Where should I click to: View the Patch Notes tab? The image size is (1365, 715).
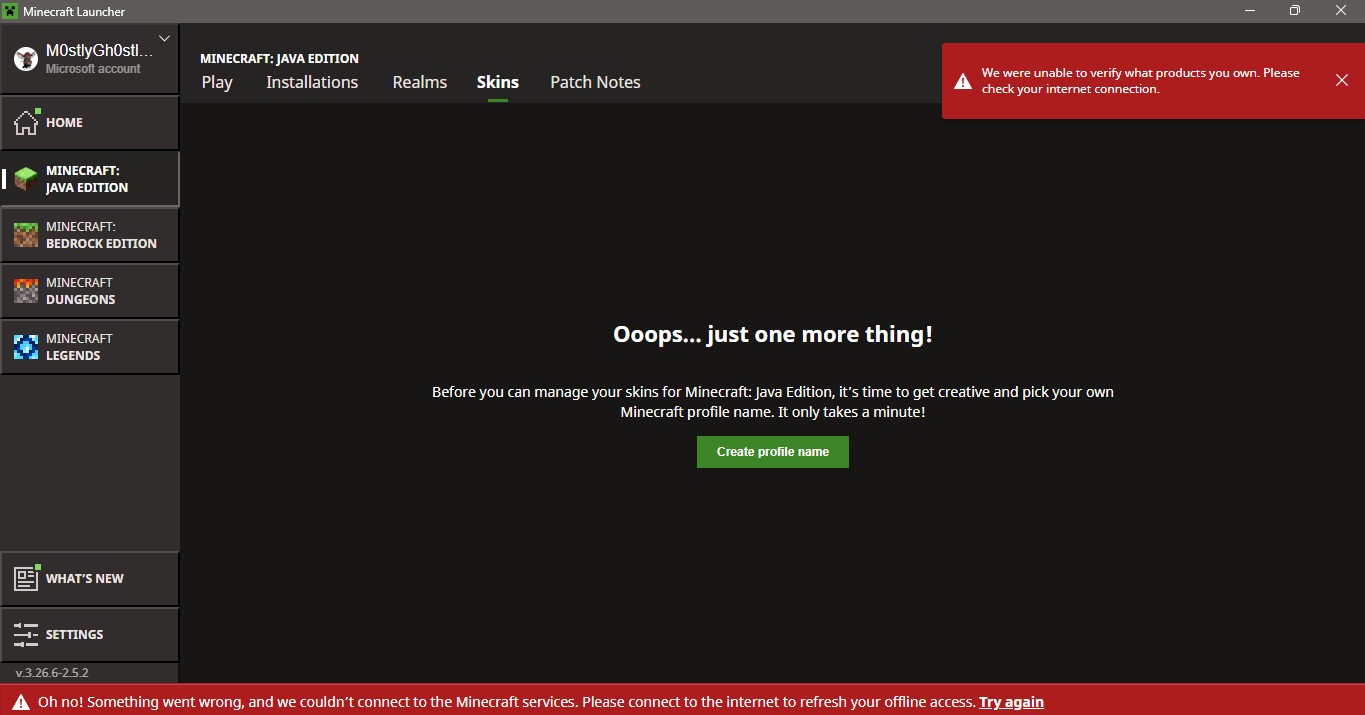(x=595, y=82)
